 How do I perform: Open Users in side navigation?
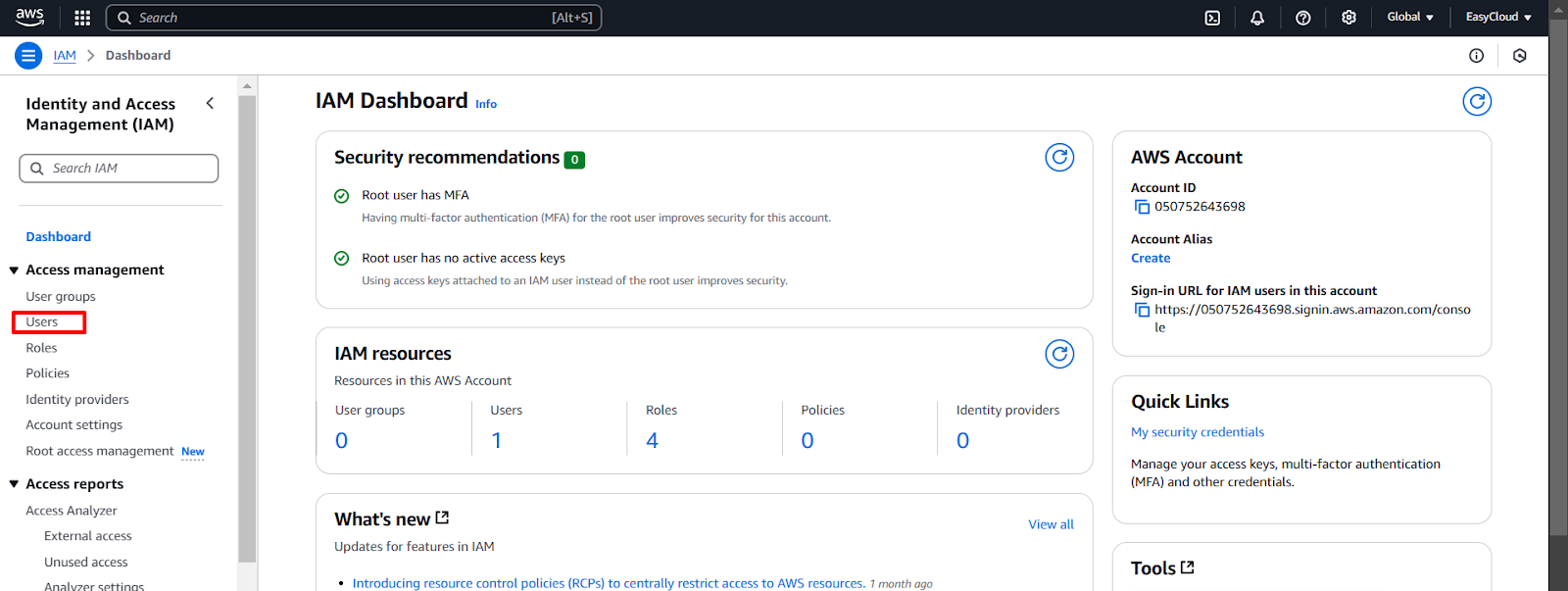click(x=42, y=322)
